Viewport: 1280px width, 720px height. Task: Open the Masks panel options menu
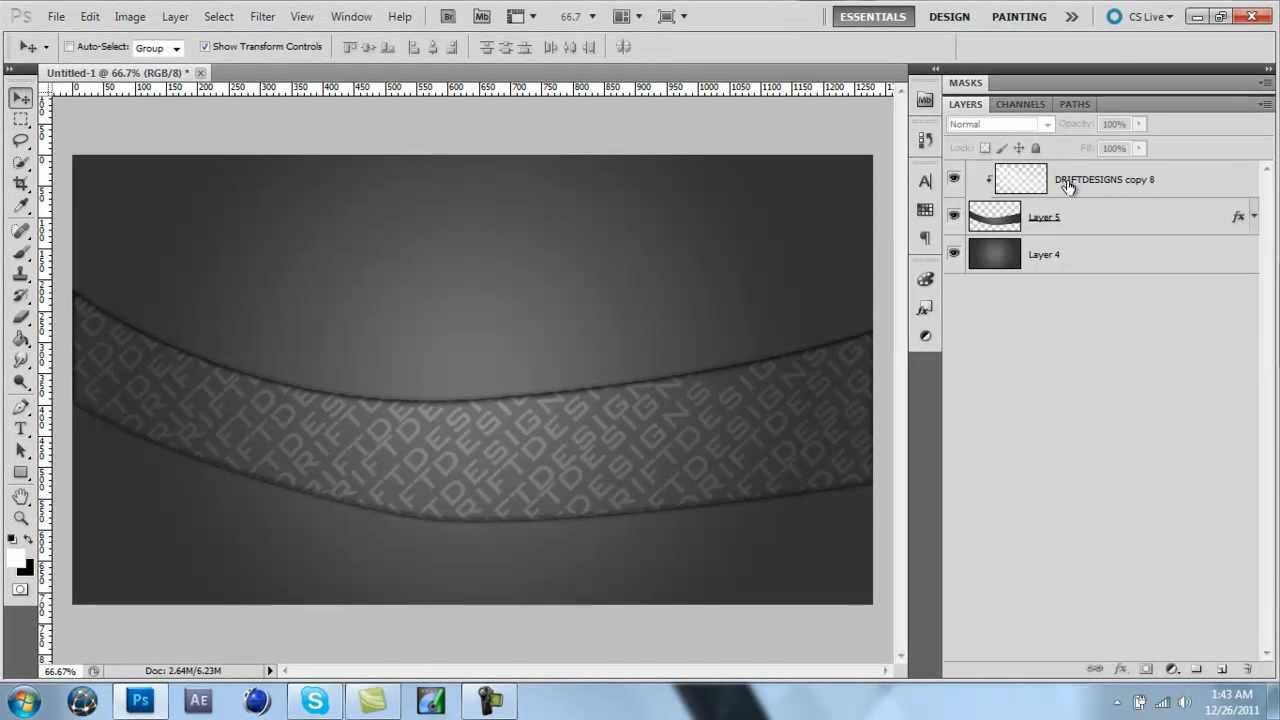pyautogui.click(x=1265, y=83)
